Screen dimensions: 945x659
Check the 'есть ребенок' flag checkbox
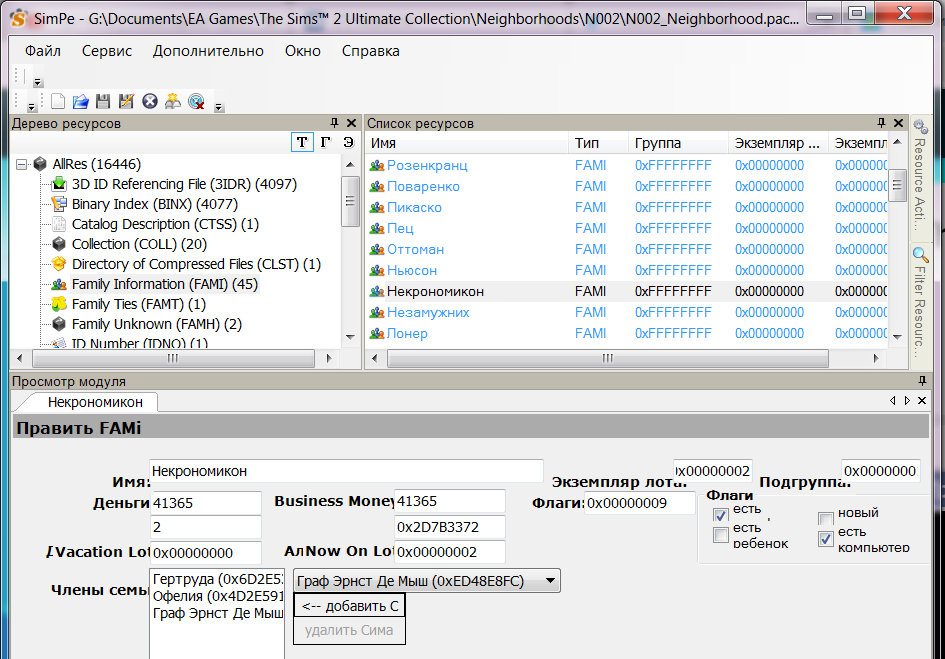[x=721, y=536]
